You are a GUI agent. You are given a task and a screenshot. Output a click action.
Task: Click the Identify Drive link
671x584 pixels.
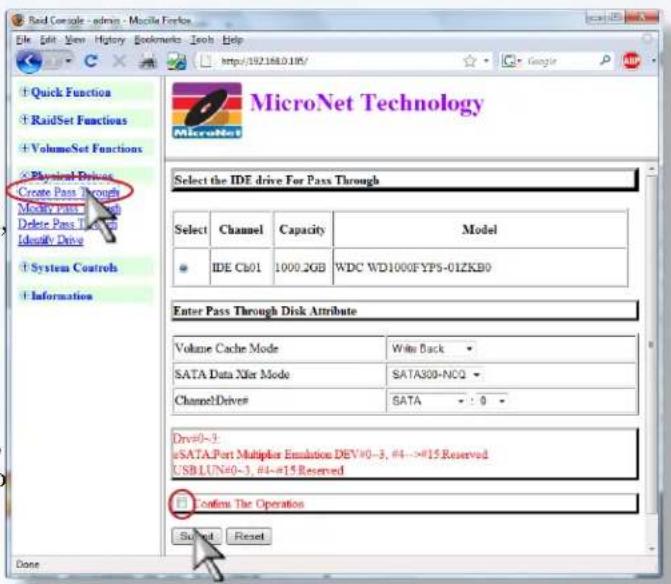click(x=50, y=240)
